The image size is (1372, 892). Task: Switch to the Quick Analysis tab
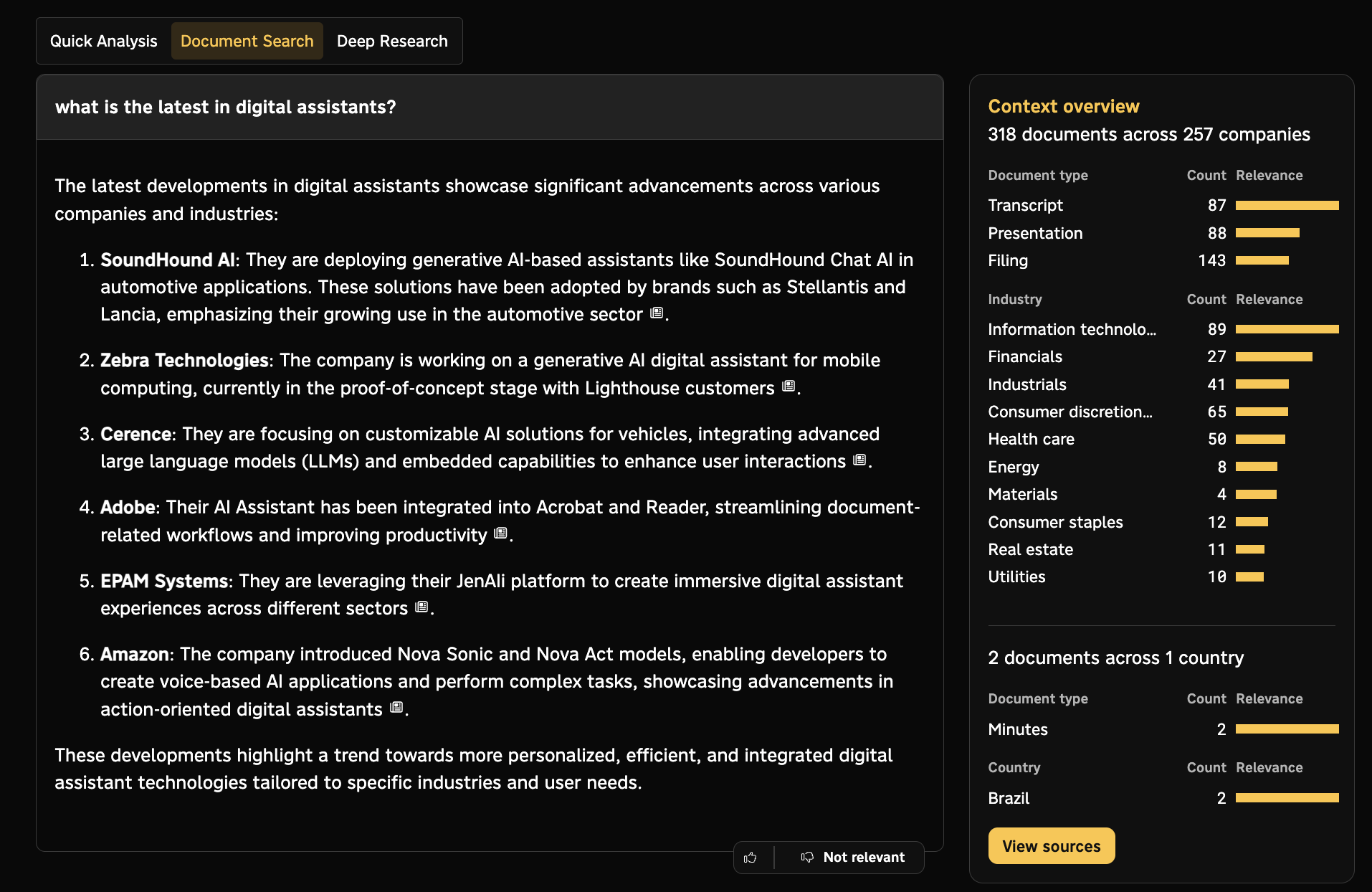pos(104,41)
